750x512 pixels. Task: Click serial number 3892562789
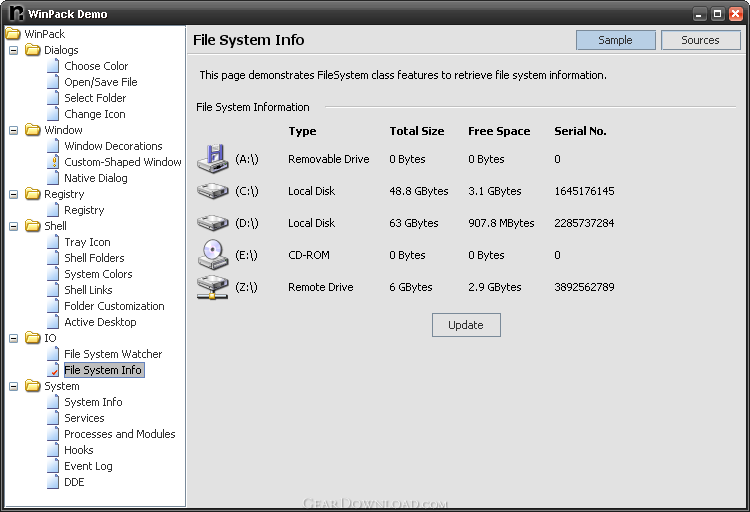584,287
